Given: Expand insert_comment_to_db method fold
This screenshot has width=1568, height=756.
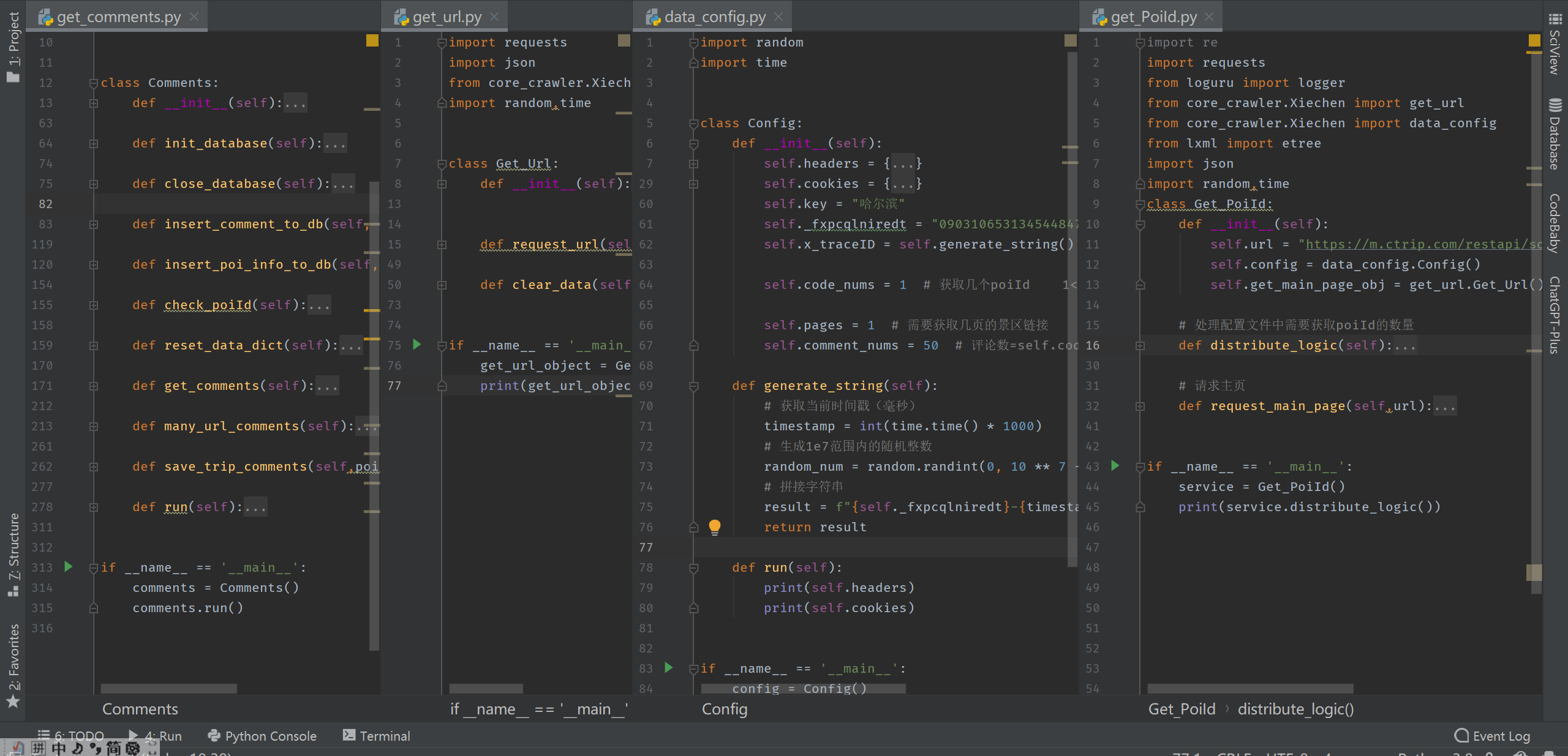Looking at the screenshot, I should tap(94, 224).
